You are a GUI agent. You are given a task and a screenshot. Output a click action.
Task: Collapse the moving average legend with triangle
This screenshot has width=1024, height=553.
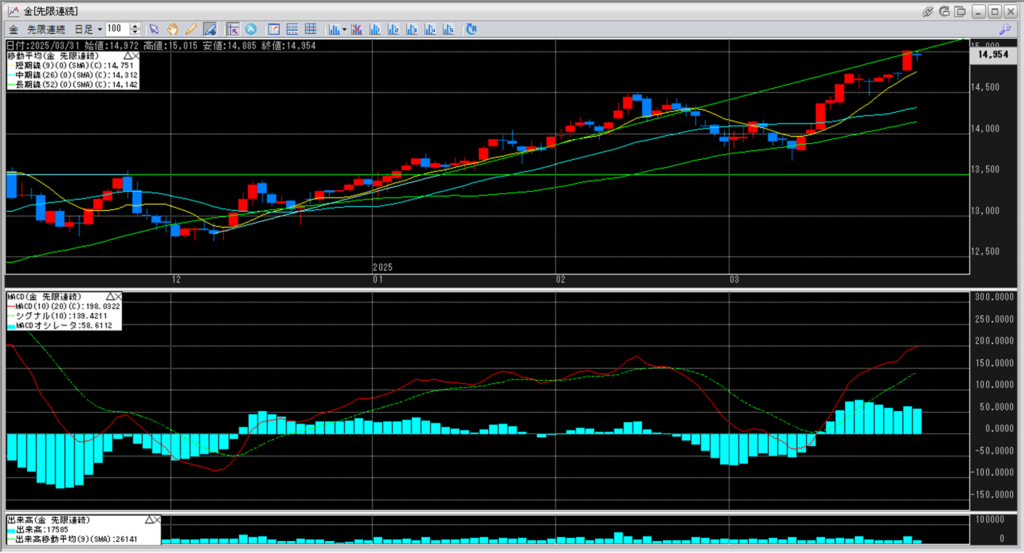pyautogui.click(x=127, y=56)
